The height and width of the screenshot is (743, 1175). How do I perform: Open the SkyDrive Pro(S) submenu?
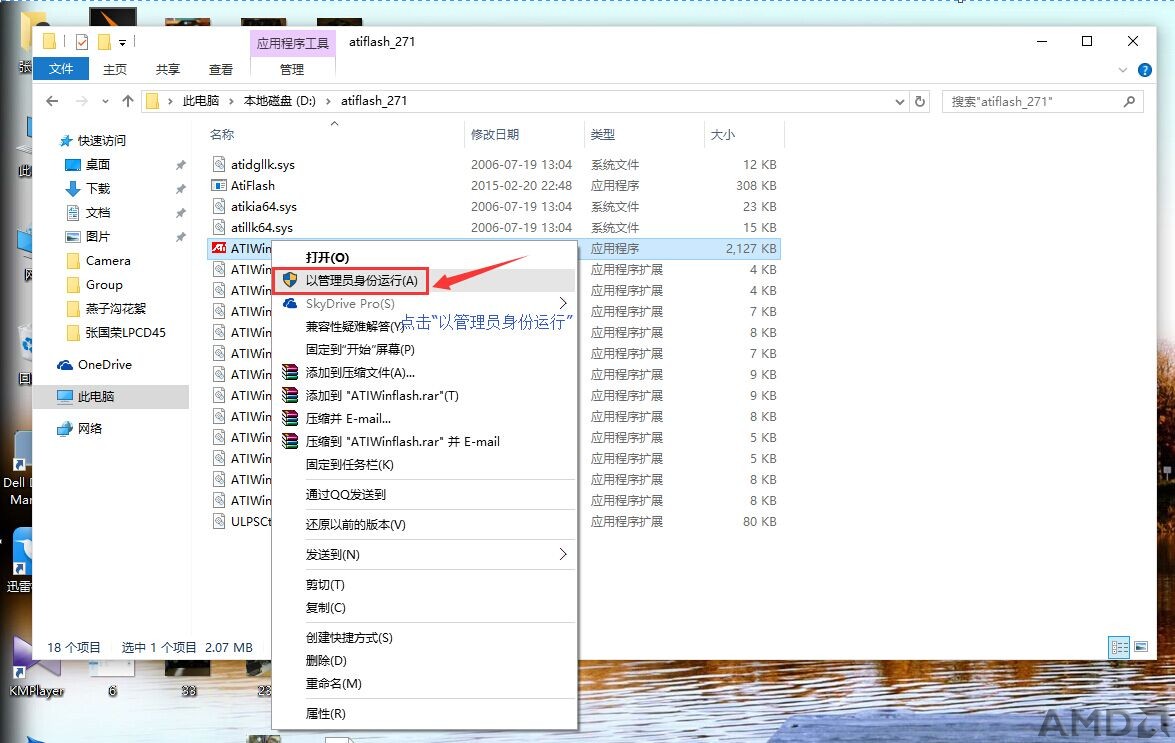click(x=424, y=303)
